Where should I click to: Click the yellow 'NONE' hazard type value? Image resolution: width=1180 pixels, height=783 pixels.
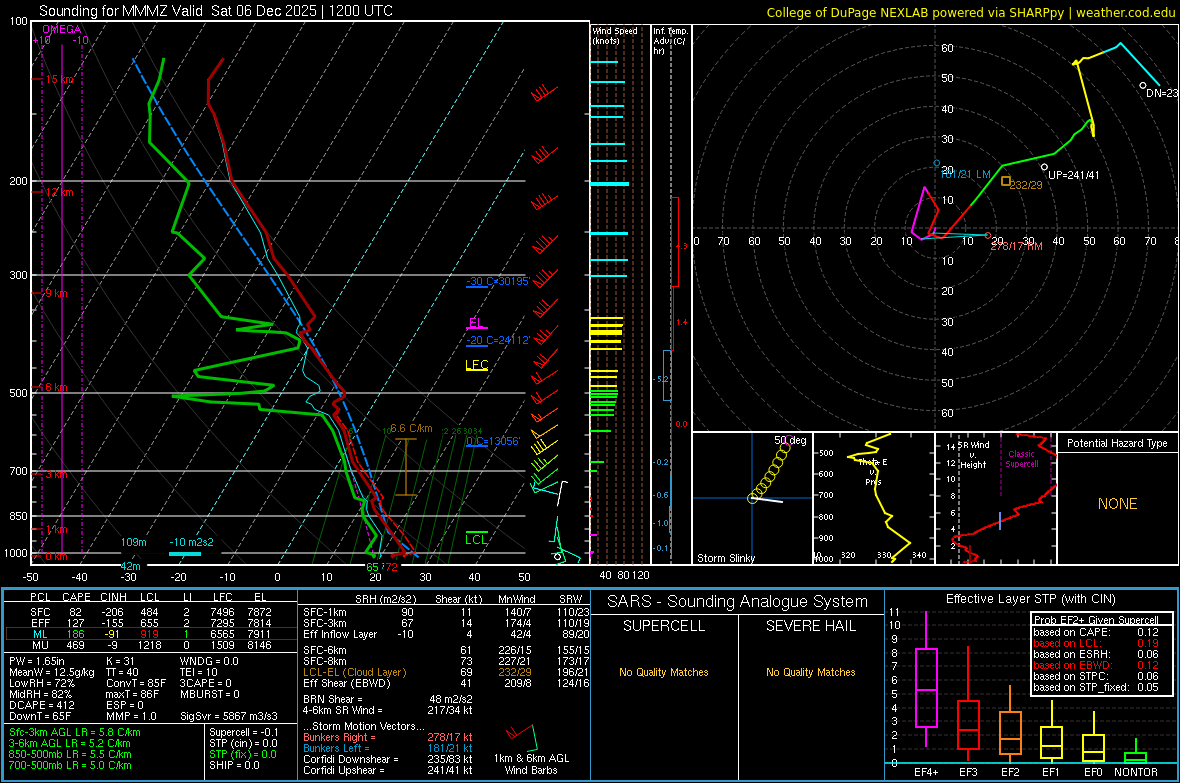[1118, 504]
